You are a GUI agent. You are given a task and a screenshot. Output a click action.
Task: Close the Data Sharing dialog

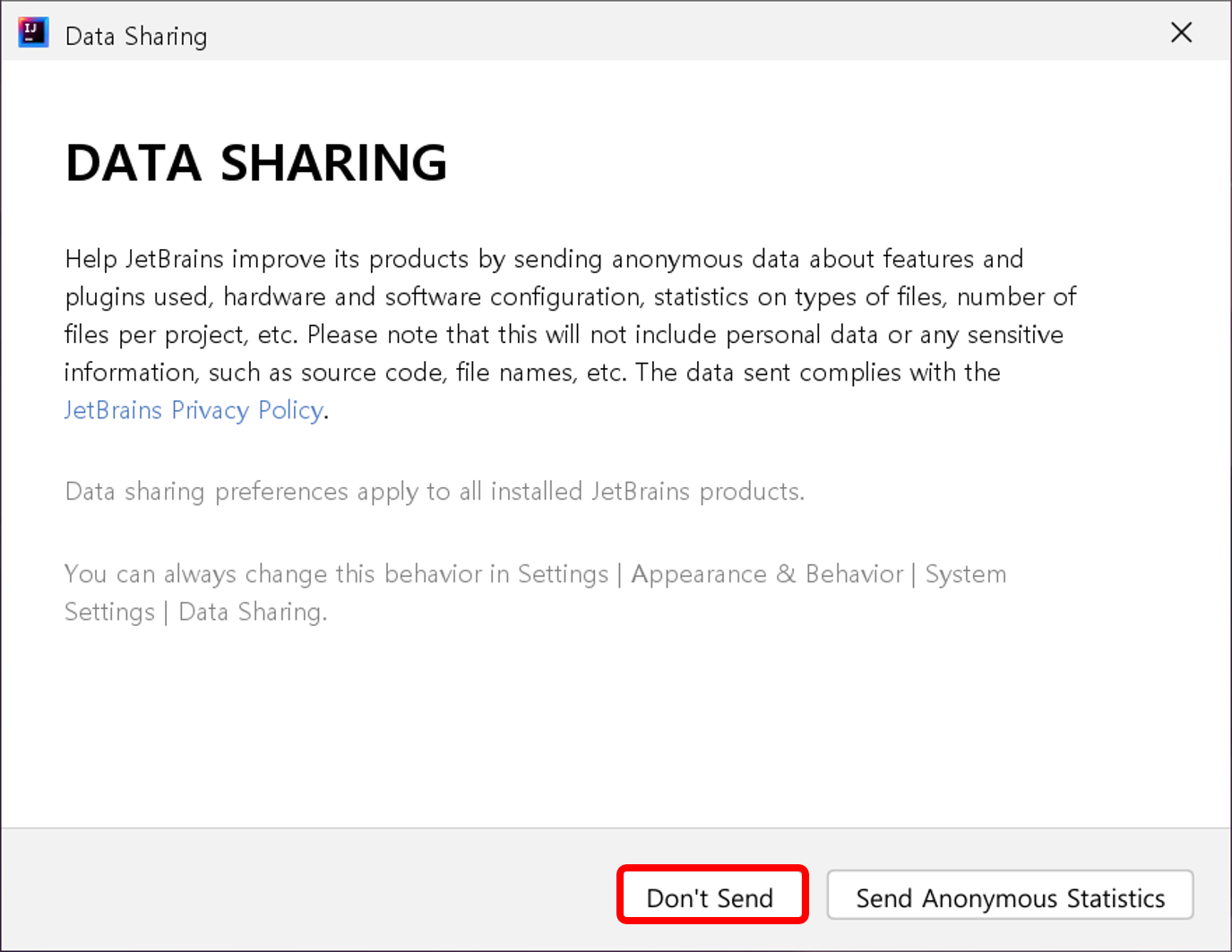tap(1181, 32)
